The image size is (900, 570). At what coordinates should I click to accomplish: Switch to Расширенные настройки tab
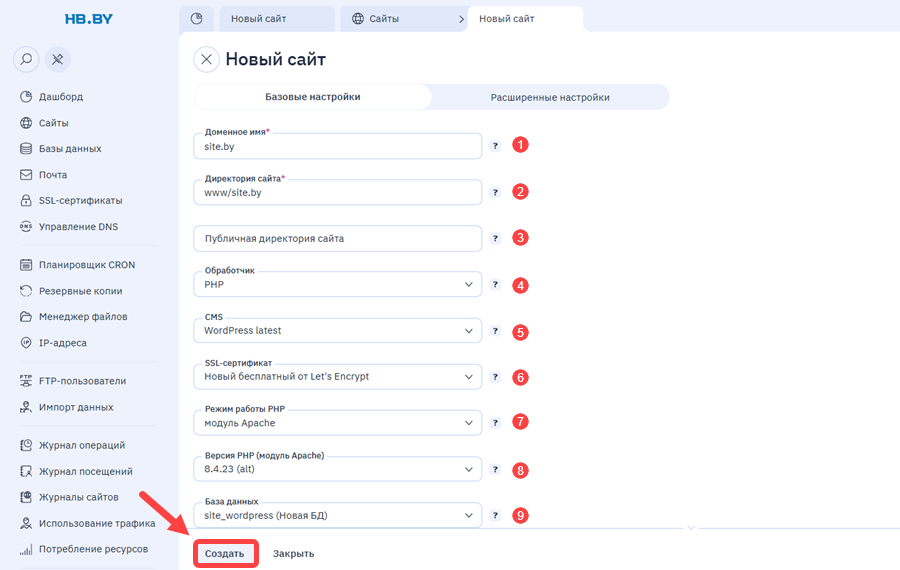[x=550, y=97]
